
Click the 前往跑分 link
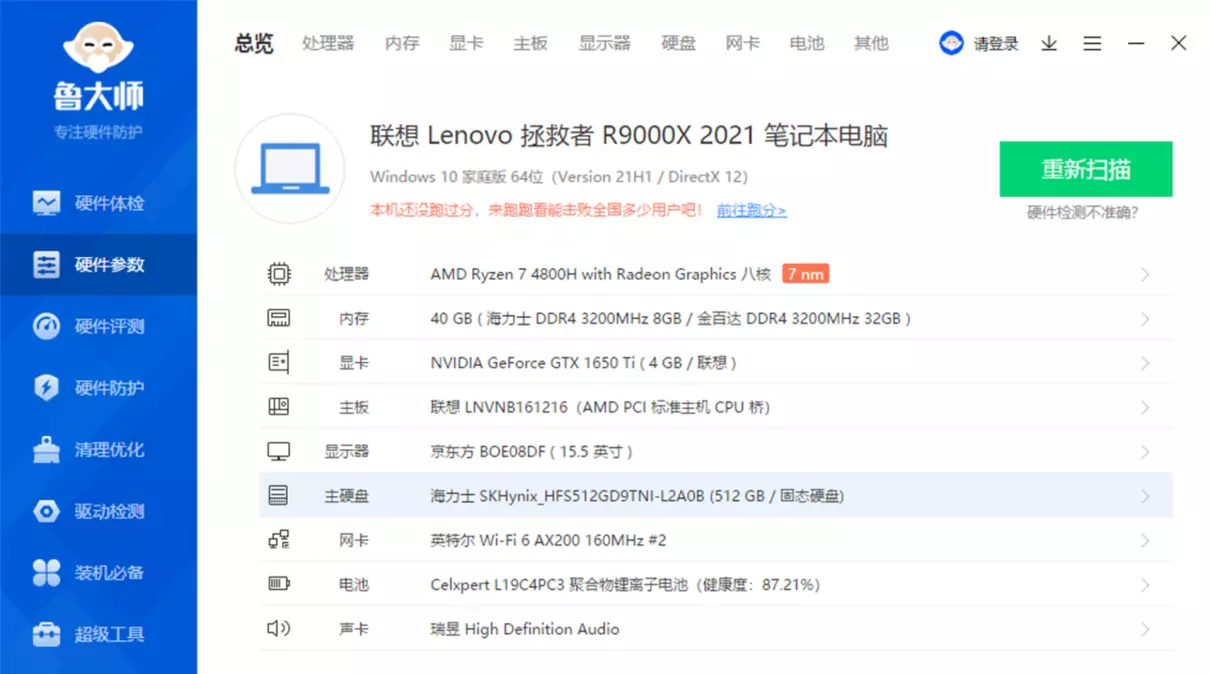(x=751, y=210)
